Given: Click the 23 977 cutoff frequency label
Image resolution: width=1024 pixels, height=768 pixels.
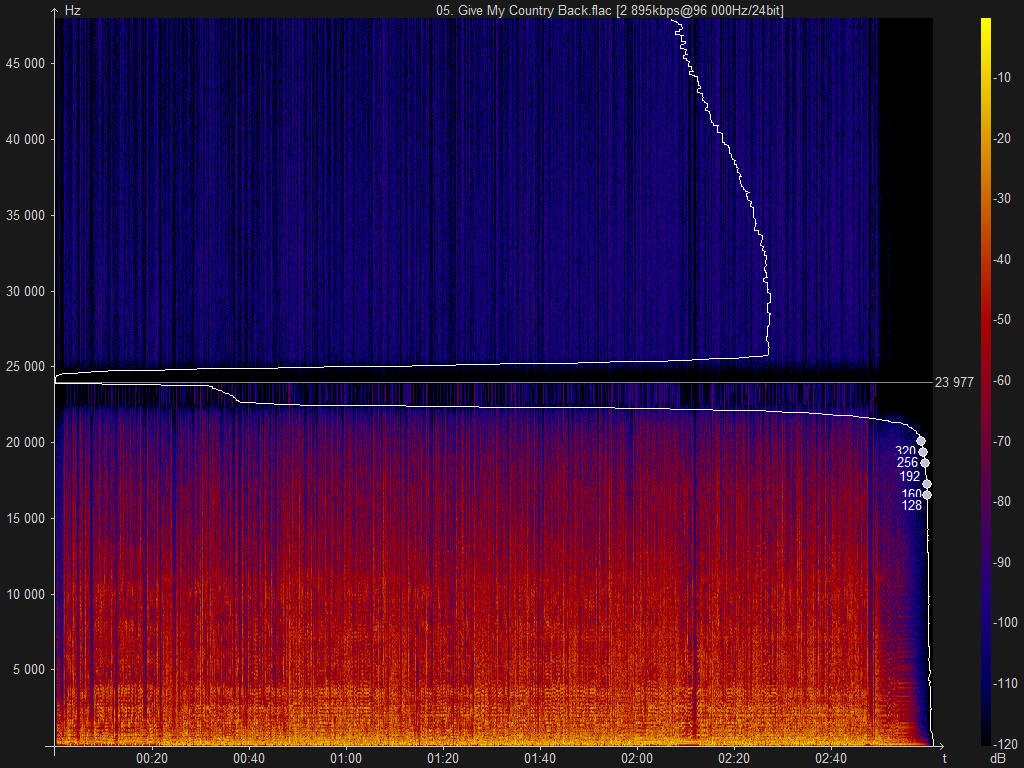Looking at the screenshot, I should 954,383.
